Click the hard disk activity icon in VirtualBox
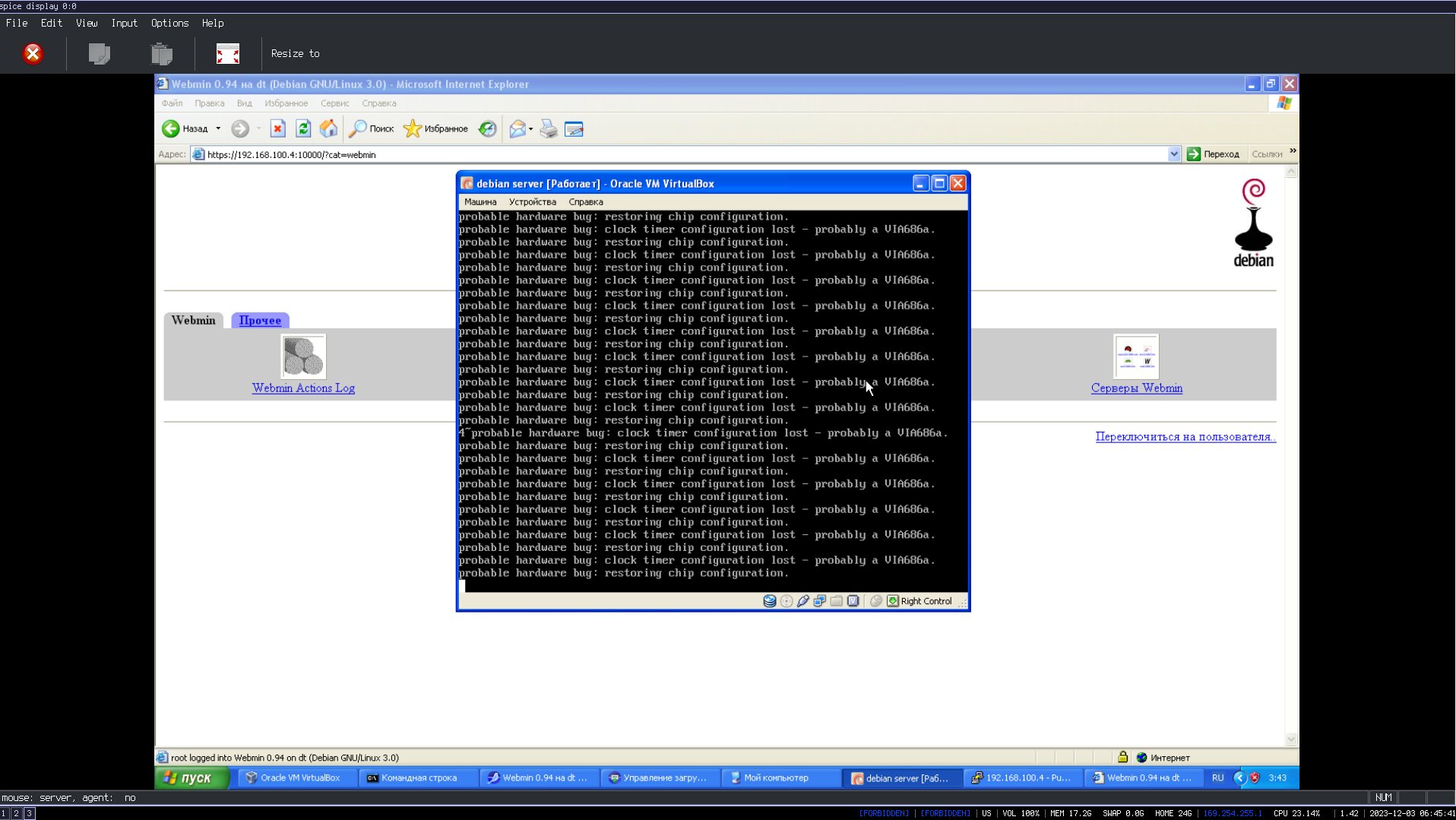The width and height of the screenshot is (1456, 820). (x=769, y=601)
